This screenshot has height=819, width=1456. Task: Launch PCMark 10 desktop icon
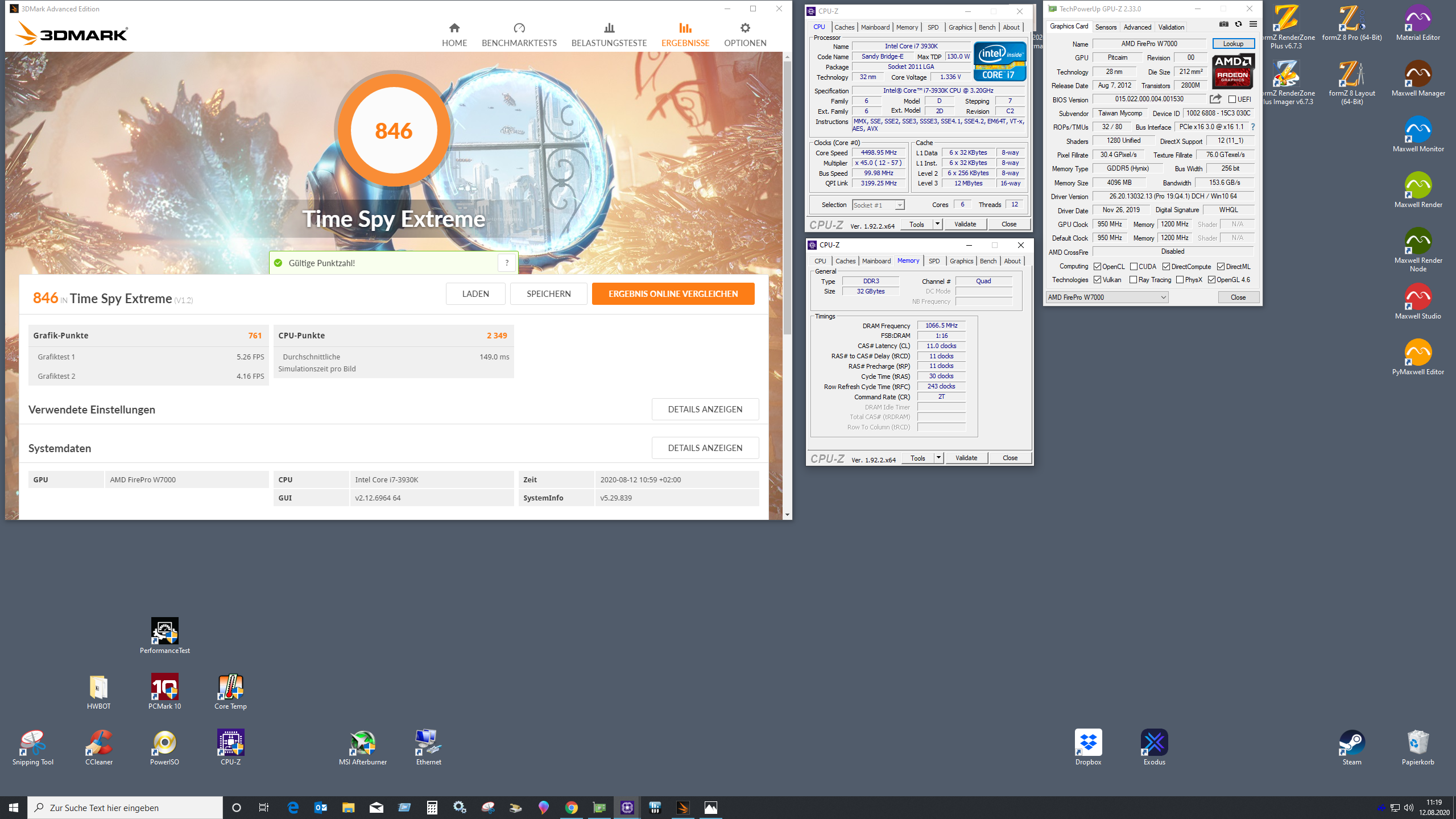coord(164,692)
